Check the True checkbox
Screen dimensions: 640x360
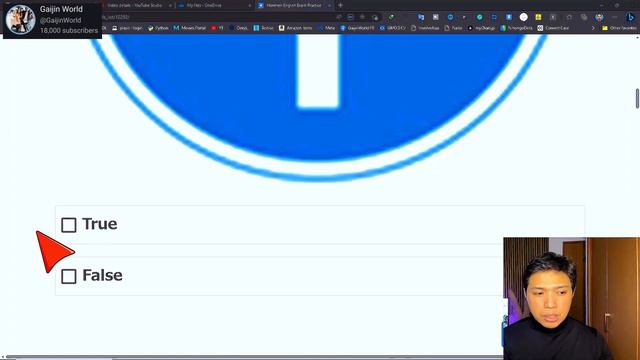[x=69, y=225]
